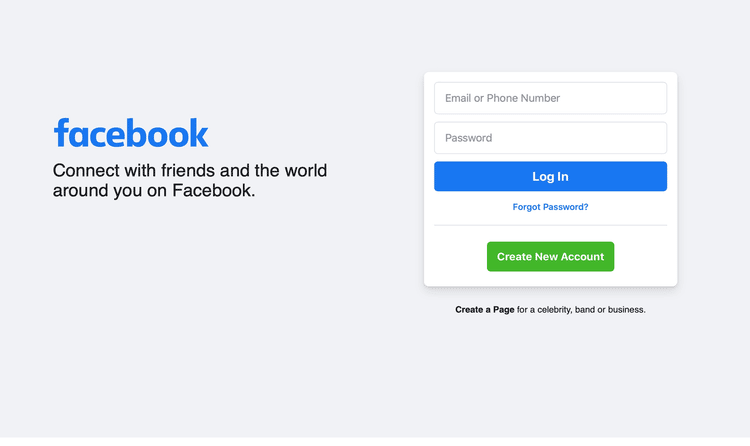Click the 'Log In' label text
The image size is (750, 446).
[550, 177]
